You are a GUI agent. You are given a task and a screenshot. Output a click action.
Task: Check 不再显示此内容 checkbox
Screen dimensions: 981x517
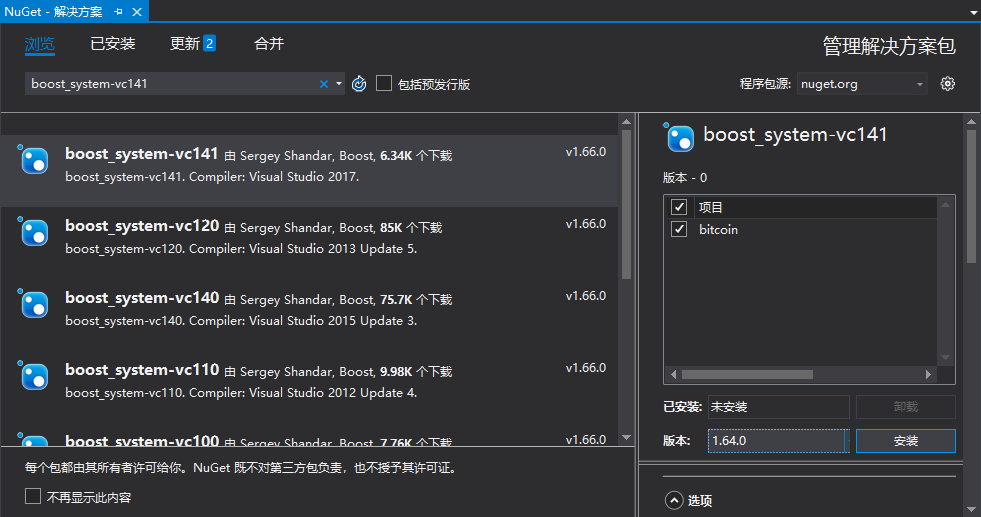[33, 496]
